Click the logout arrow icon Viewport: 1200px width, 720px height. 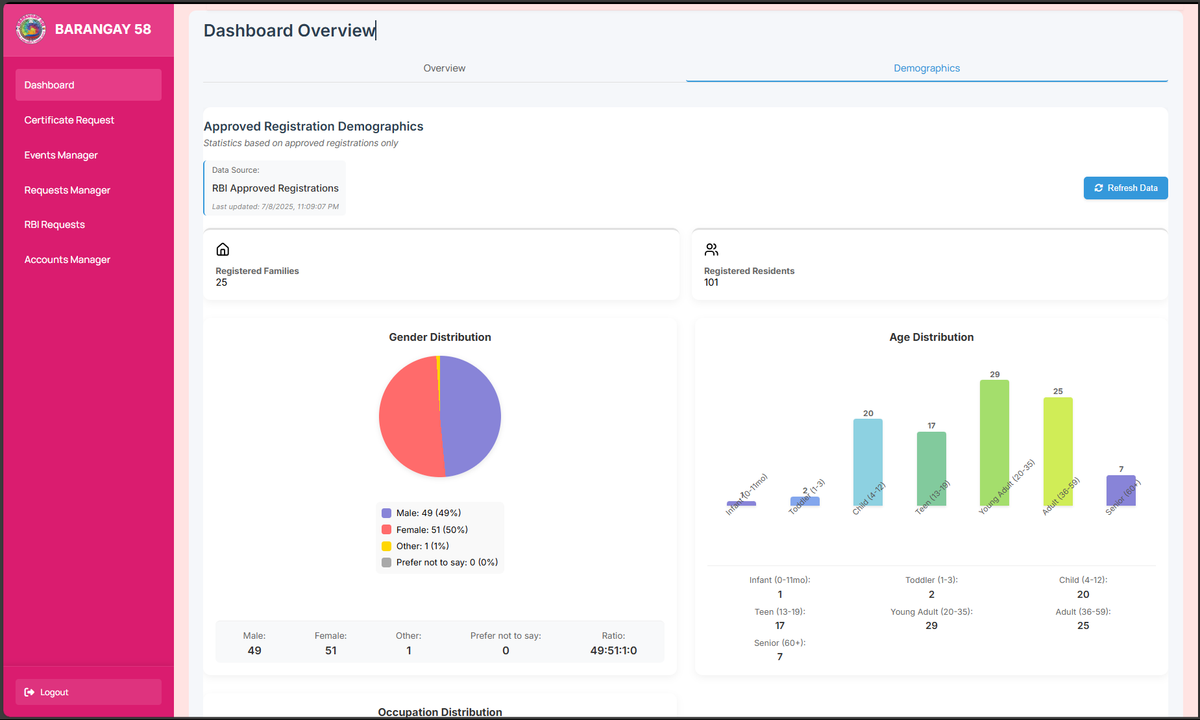tap(30, 692)
